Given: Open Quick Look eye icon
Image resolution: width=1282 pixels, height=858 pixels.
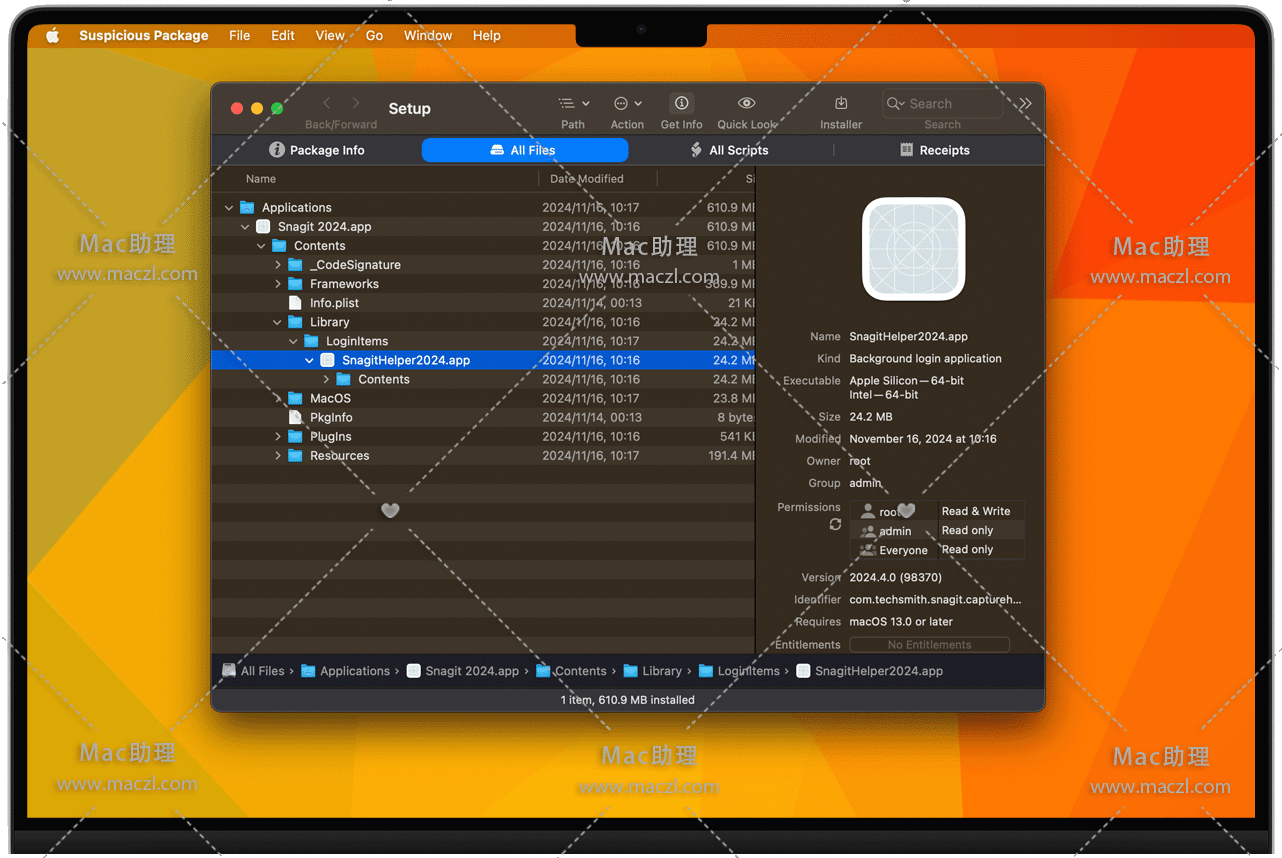Looking at the screenshot, I should click(x=746, y=104).
